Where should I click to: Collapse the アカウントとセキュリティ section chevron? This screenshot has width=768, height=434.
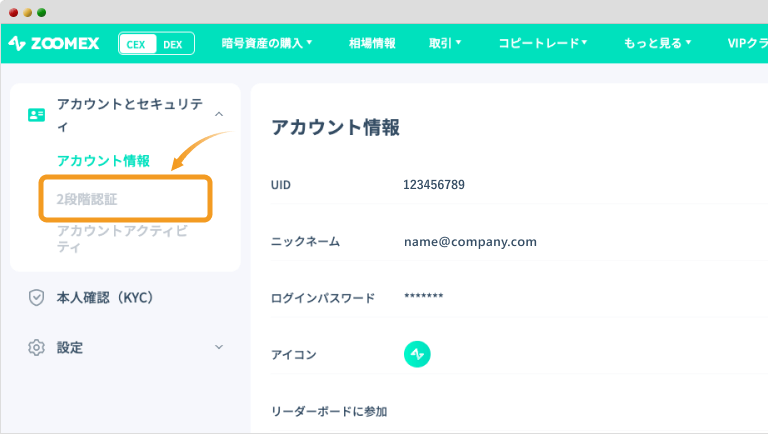219,114
